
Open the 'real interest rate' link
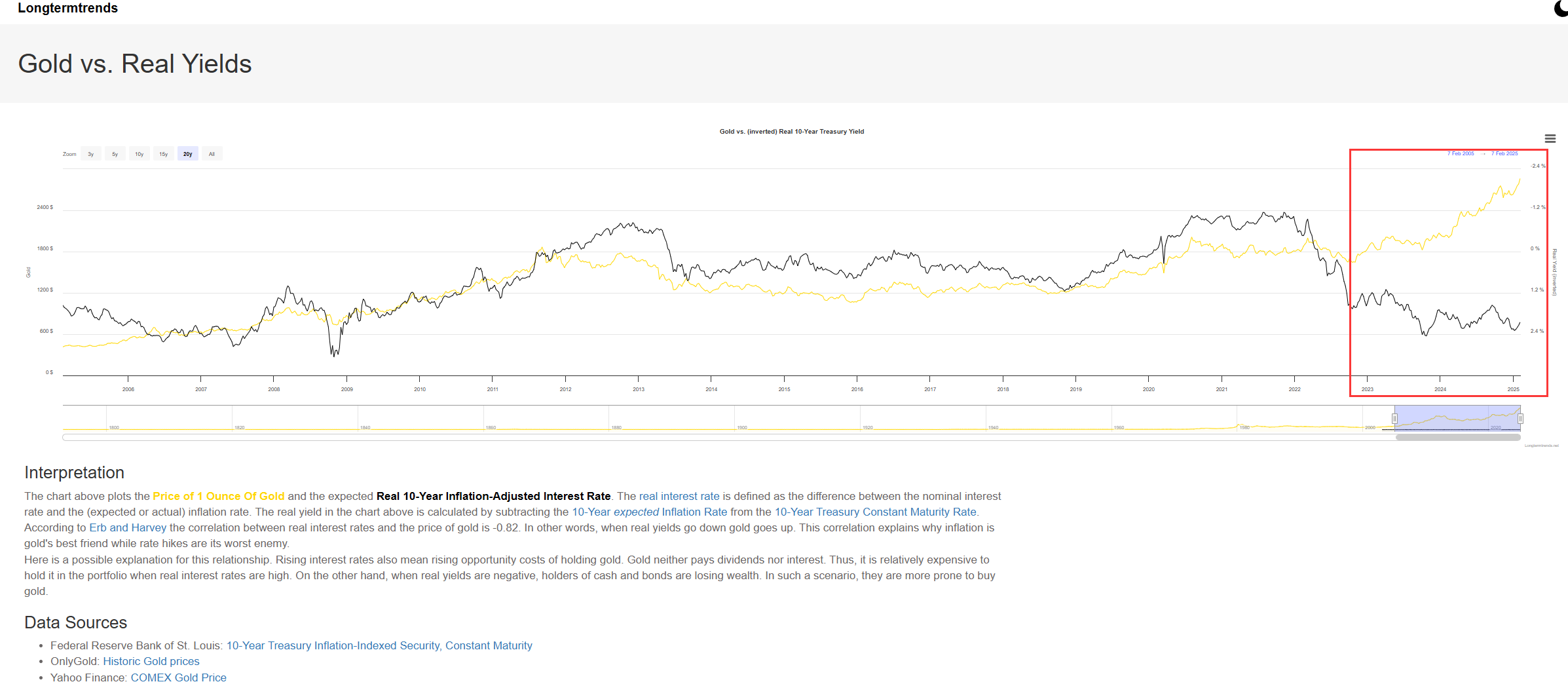click(x=679, y=497)
